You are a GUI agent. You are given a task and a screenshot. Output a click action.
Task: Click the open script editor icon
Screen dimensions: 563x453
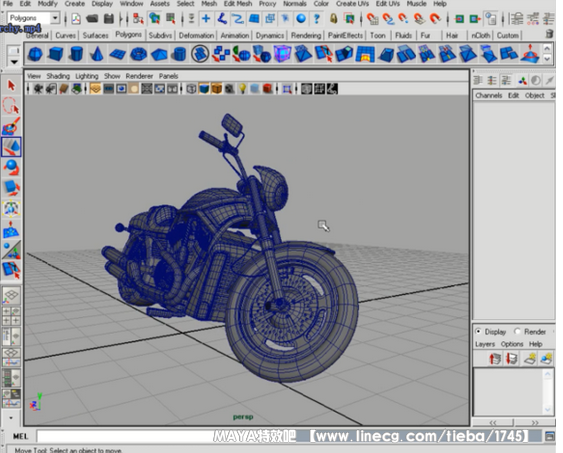[x=549, y=436]
